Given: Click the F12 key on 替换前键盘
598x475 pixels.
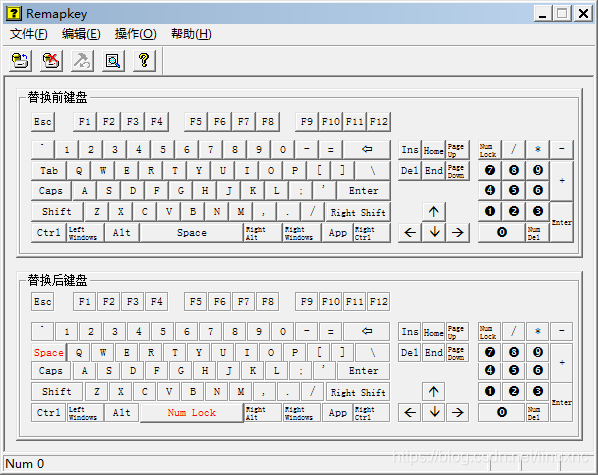Looking at the screenshot, I should (378, 122).
